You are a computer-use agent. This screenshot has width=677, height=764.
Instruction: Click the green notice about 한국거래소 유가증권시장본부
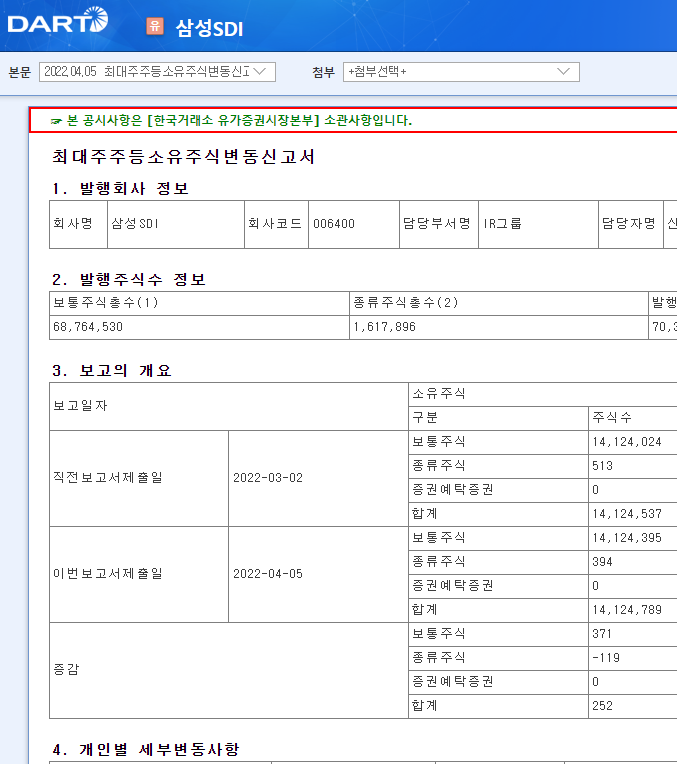(232, 120)
